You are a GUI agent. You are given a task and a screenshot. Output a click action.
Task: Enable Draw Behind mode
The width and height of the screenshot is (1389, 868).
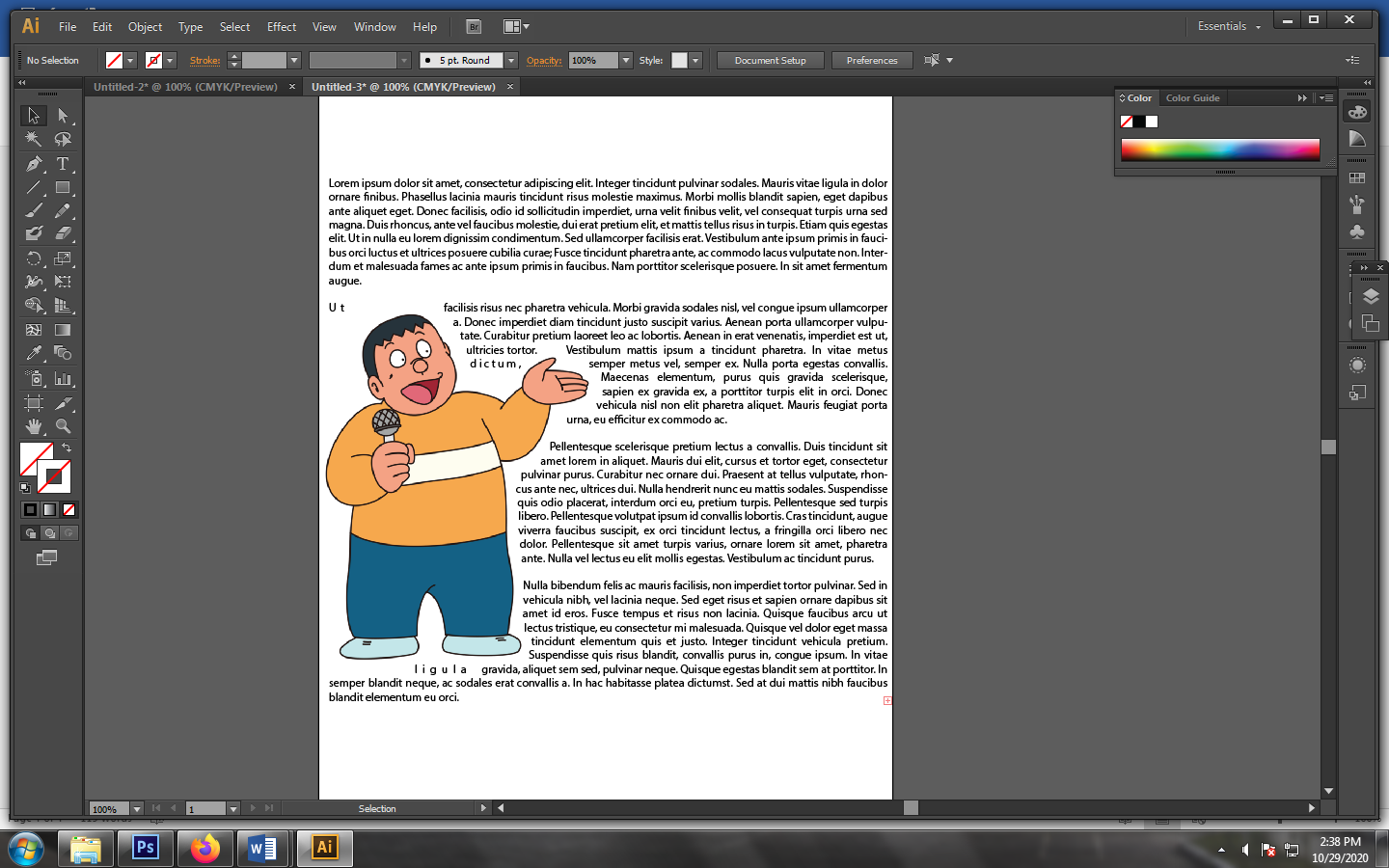coord(49,533)
